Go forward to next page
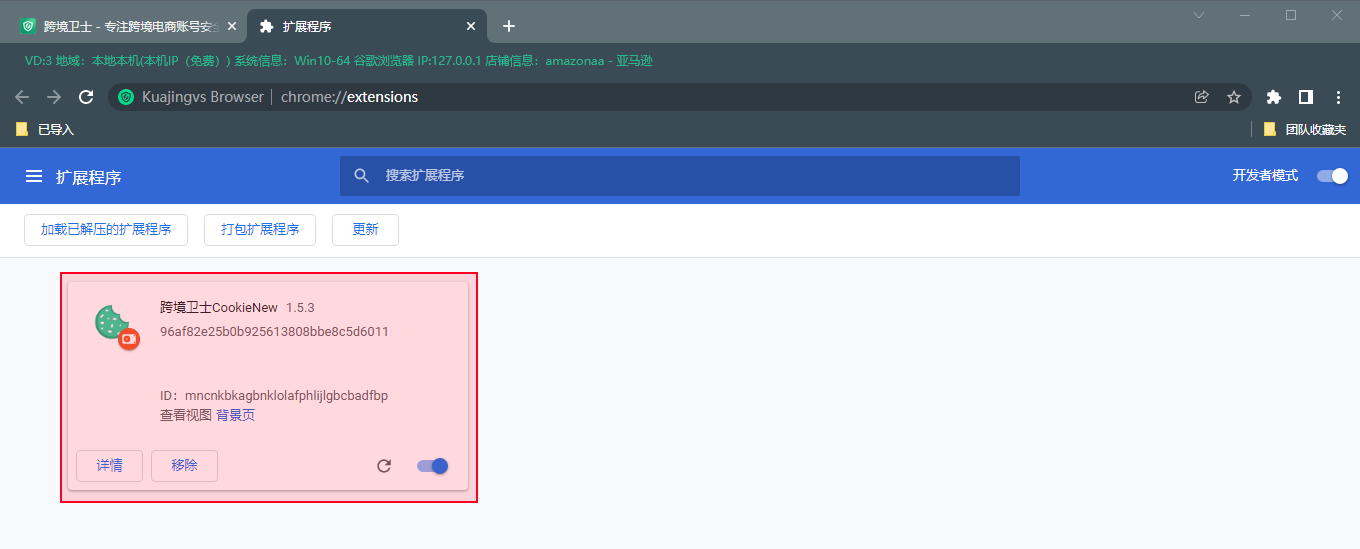 coord(54,97)
